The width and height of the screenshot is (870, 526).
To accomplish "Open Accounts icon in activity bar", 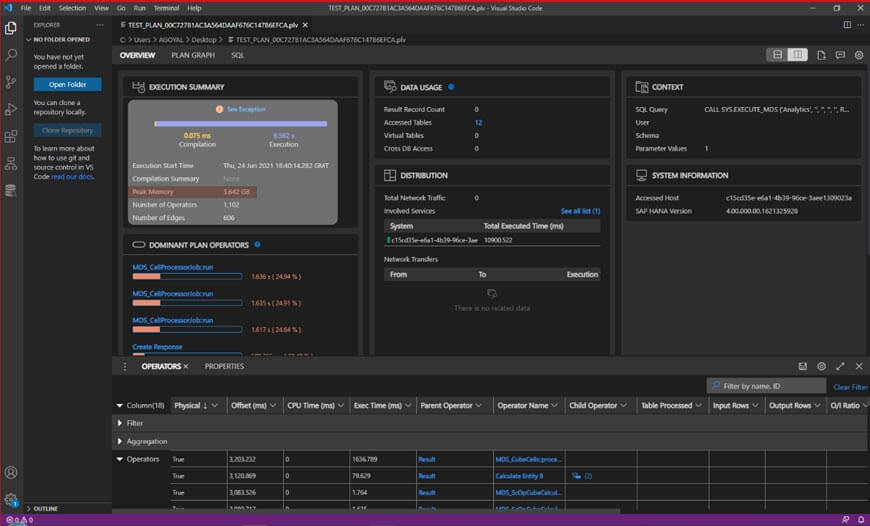I will [x=11, y=472].
